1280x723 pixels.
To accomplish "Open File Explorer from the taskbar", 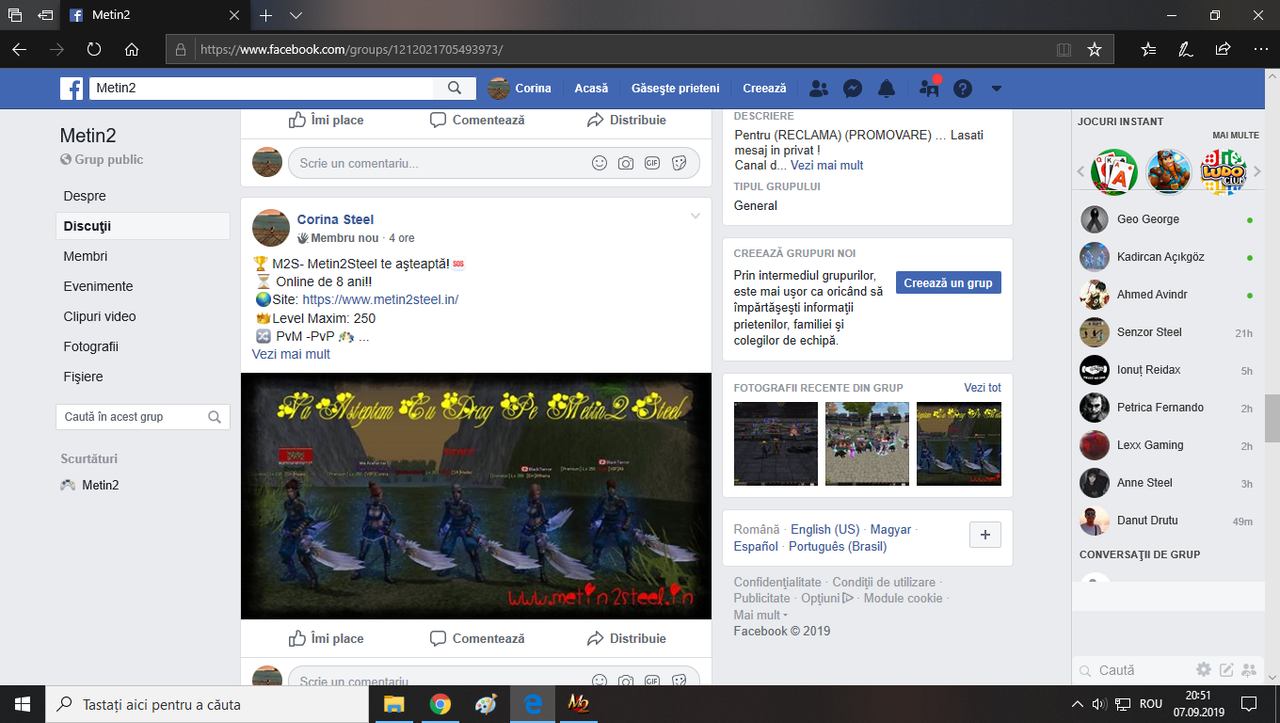I will [x=394, y=704].
